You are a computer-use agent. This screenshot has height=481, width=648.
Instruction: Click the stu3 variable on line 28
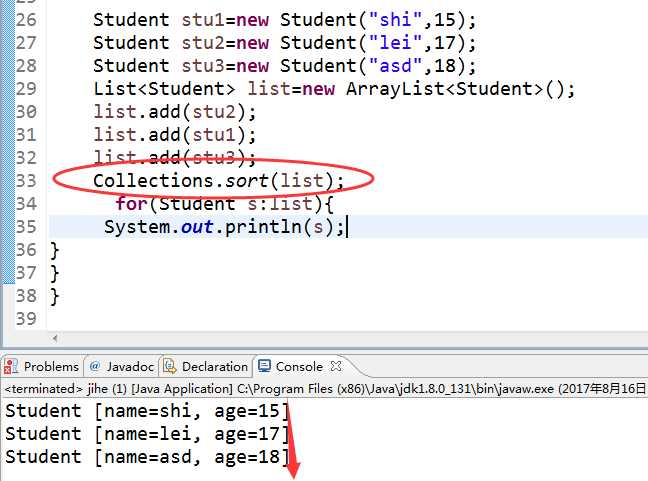202,66
